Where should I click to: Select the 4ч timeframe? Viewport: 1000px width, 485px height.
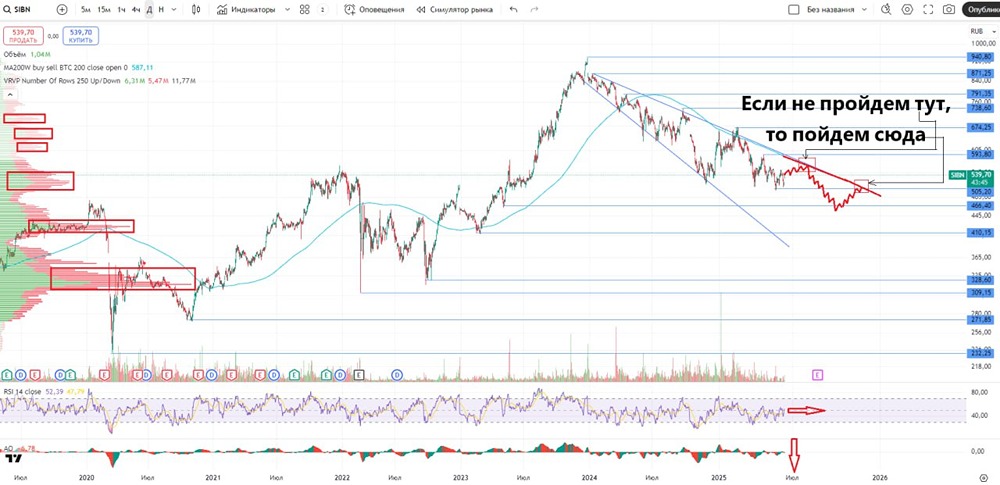click(x=136, y=10)
